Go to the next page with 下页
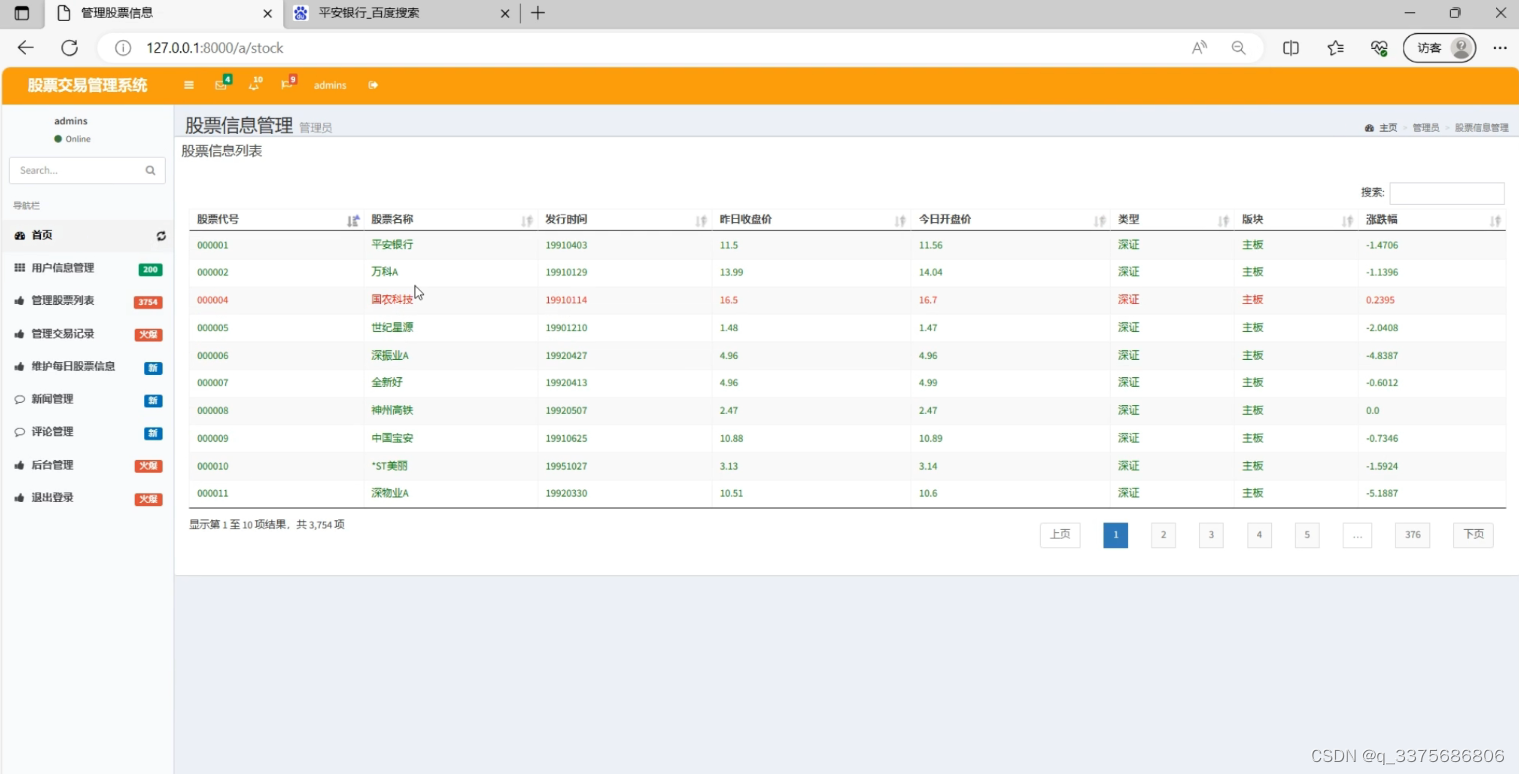 (1473, 535)
